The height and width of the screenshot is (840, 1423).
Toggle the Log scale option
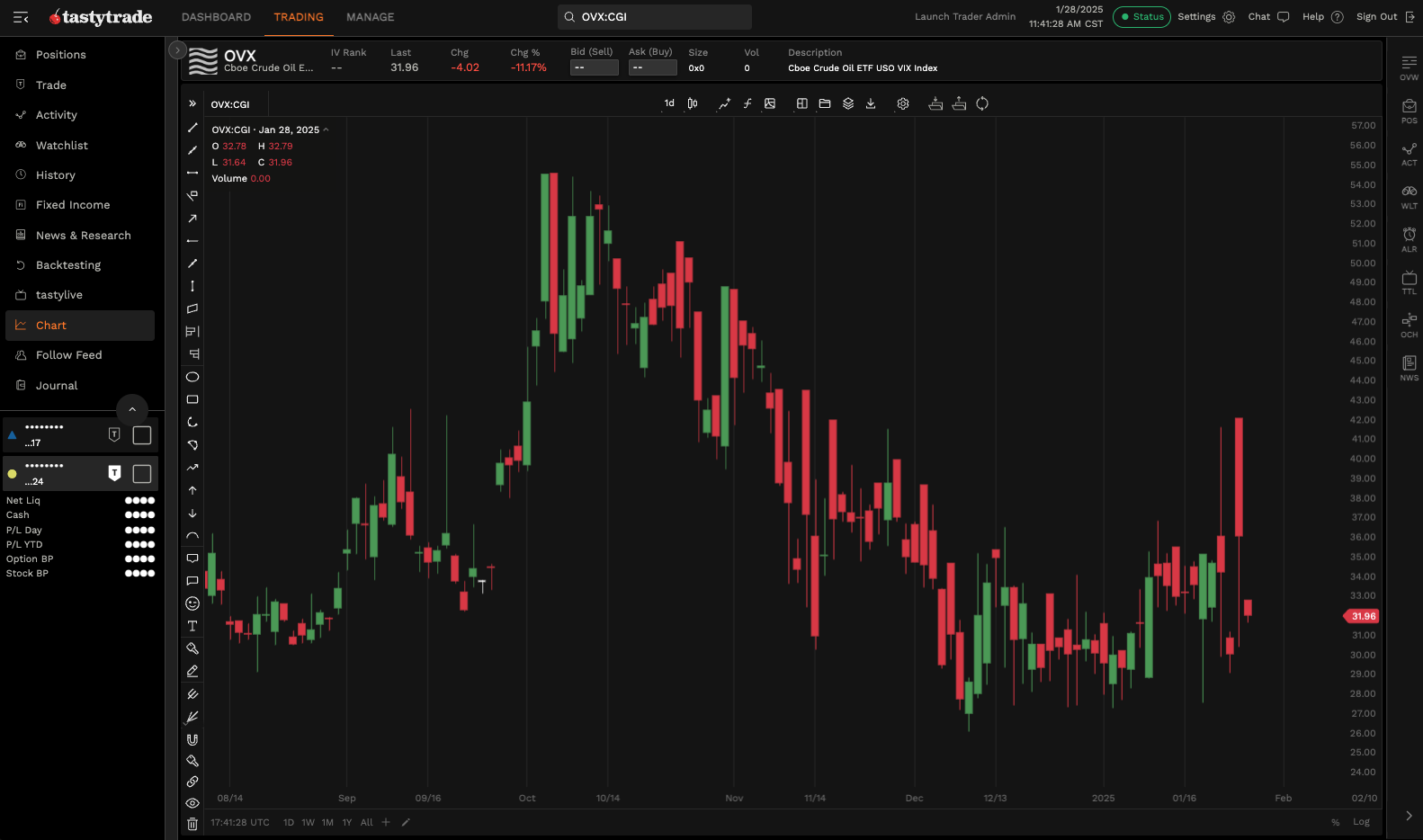pyautogui.click(x=1361, y=822)
